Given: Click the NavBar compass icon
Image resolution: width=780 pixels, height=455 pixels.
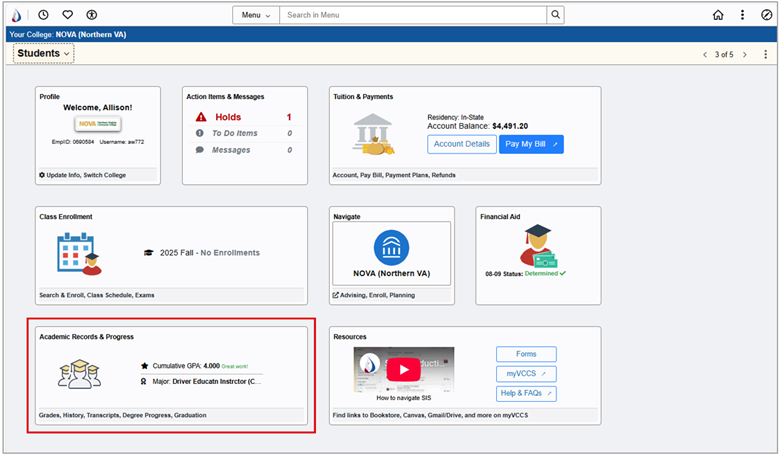Looking at the screenshot, I should click(x=766, y=15).
